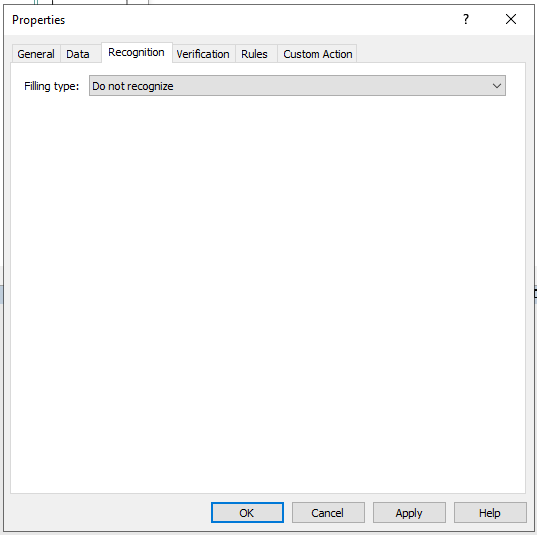
Task: Click the empty Recognition panel area
Action: click(x=268, y=295)
